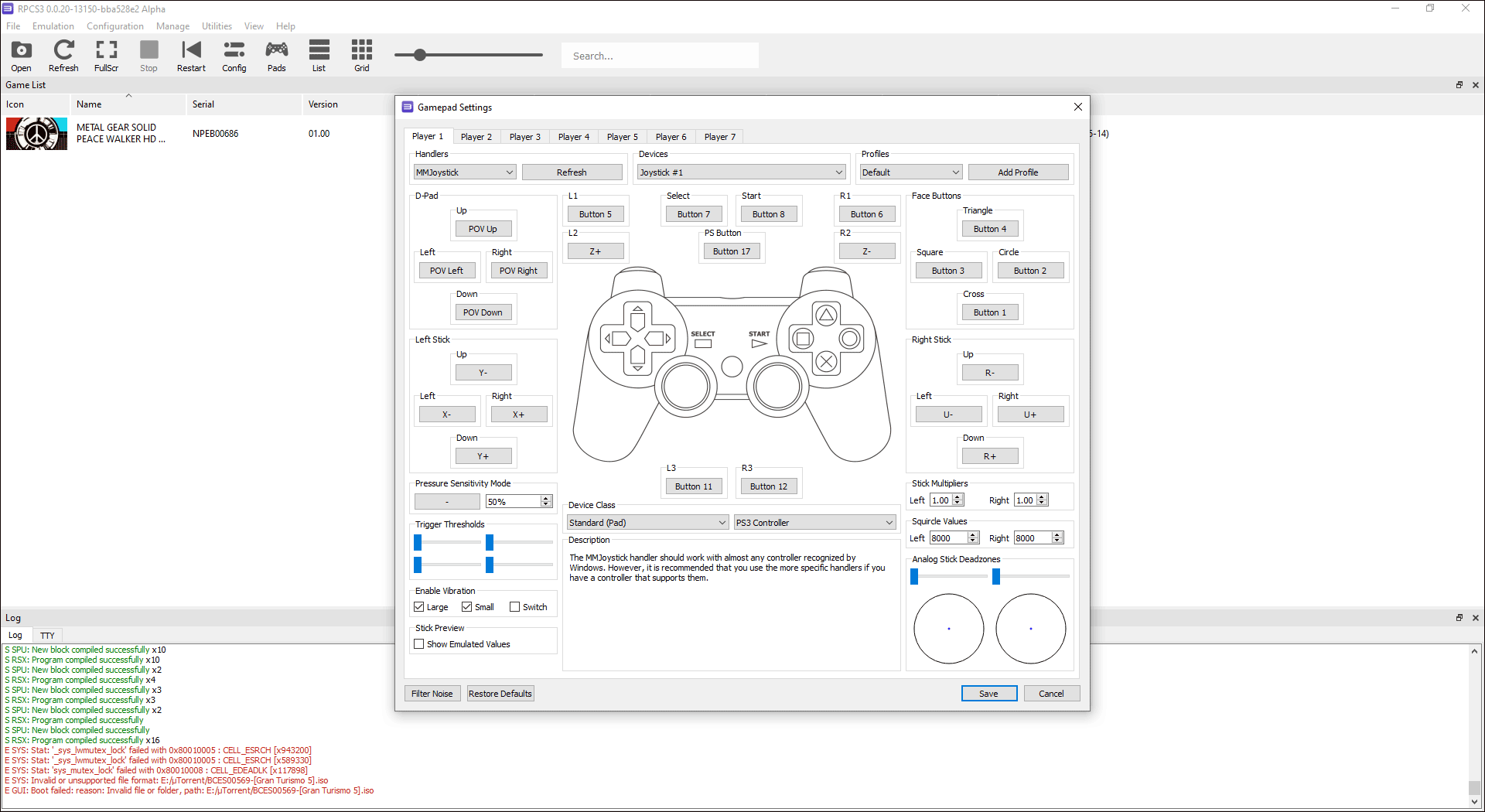
Task: Click the Refresh toolbar icon
Action: click(x=63, y=56)
